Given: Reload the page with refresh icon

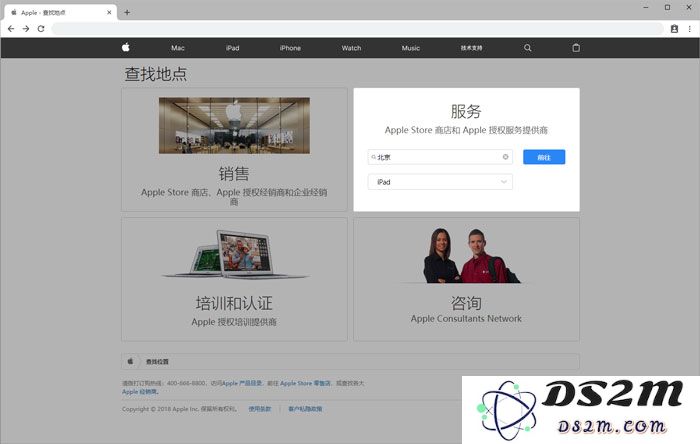Looking at the screenshot, I should coord(41,29).
